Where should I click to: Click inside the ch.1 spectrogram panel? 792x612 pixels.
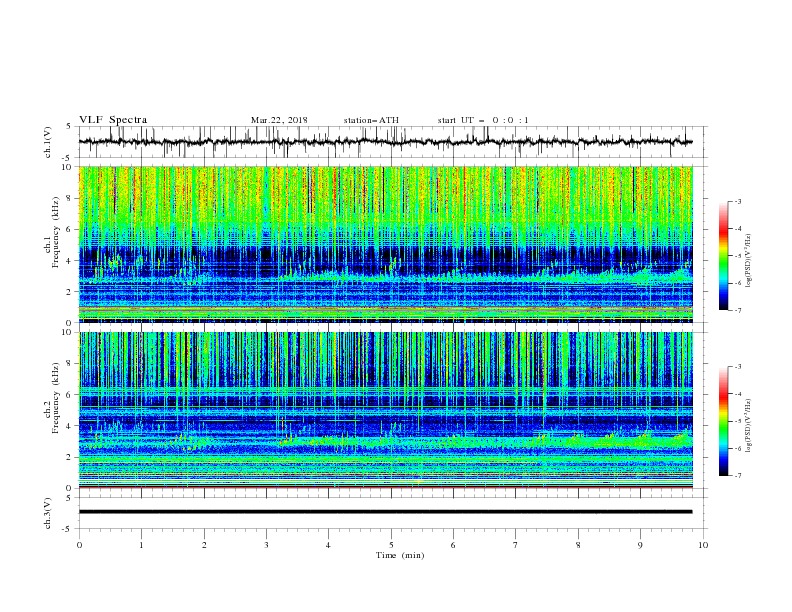pos(385,244)
